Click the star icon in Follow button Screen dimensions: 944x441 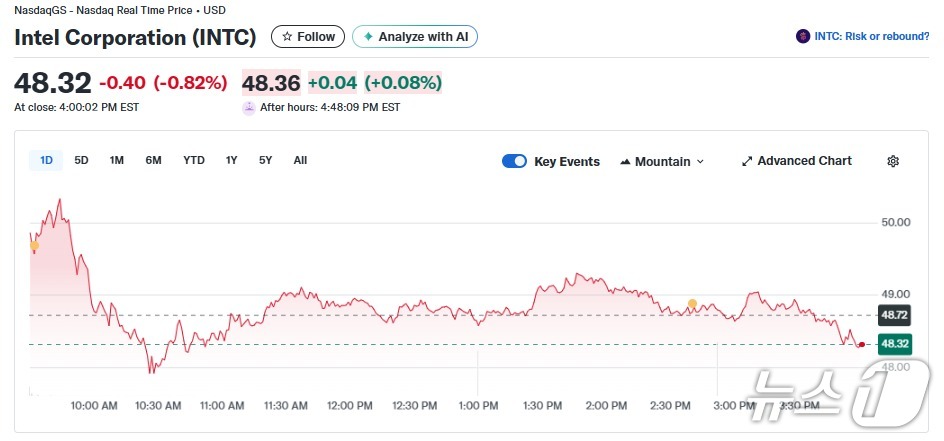[287, 37]
